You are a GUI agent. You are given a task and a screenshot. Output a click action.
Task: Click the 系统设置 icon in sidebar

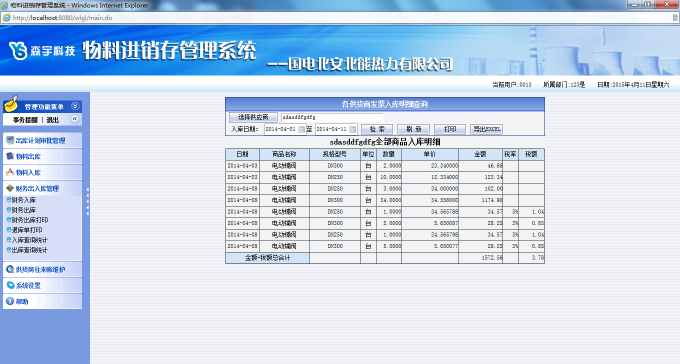coord(10,285)
